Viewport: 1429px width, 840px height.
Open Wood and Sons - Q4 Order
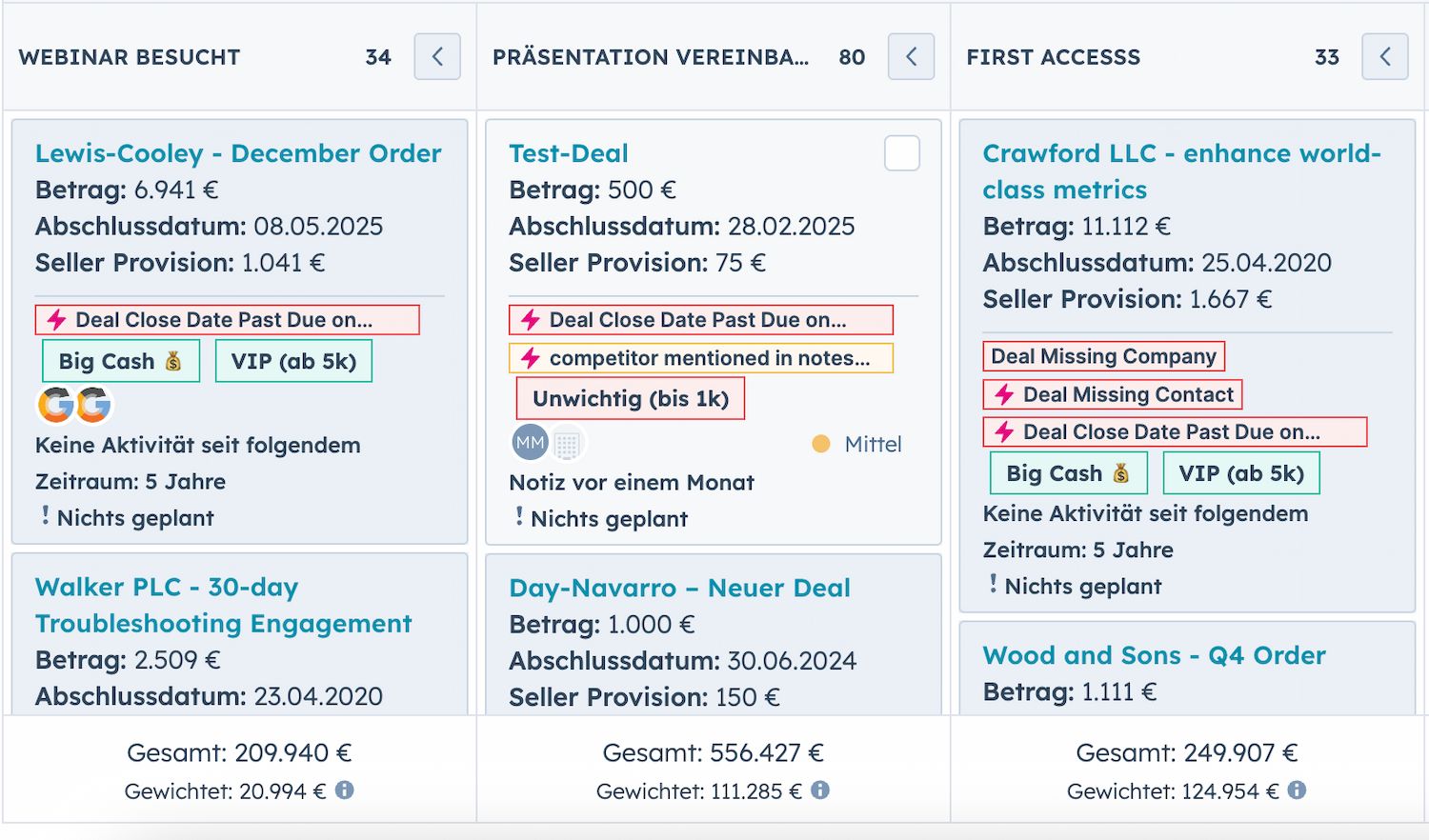pyautogui.click(x=1154, y=655)
